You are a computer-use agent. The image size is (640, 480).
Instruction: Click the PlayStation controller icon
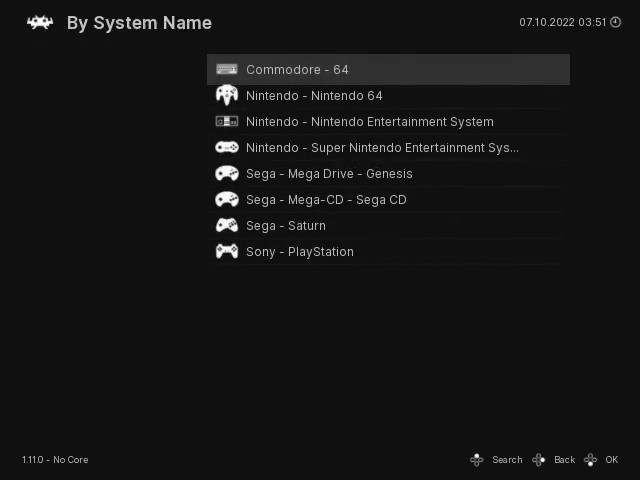tap(227, 251)
